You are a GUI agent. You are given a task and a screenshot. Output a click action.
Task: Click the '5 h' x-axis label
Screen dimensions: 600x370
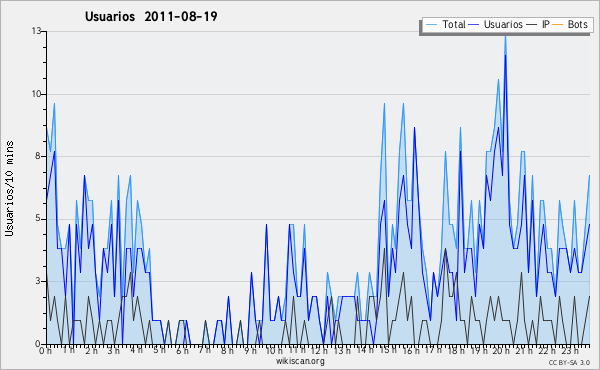click(x=159, y=350)
